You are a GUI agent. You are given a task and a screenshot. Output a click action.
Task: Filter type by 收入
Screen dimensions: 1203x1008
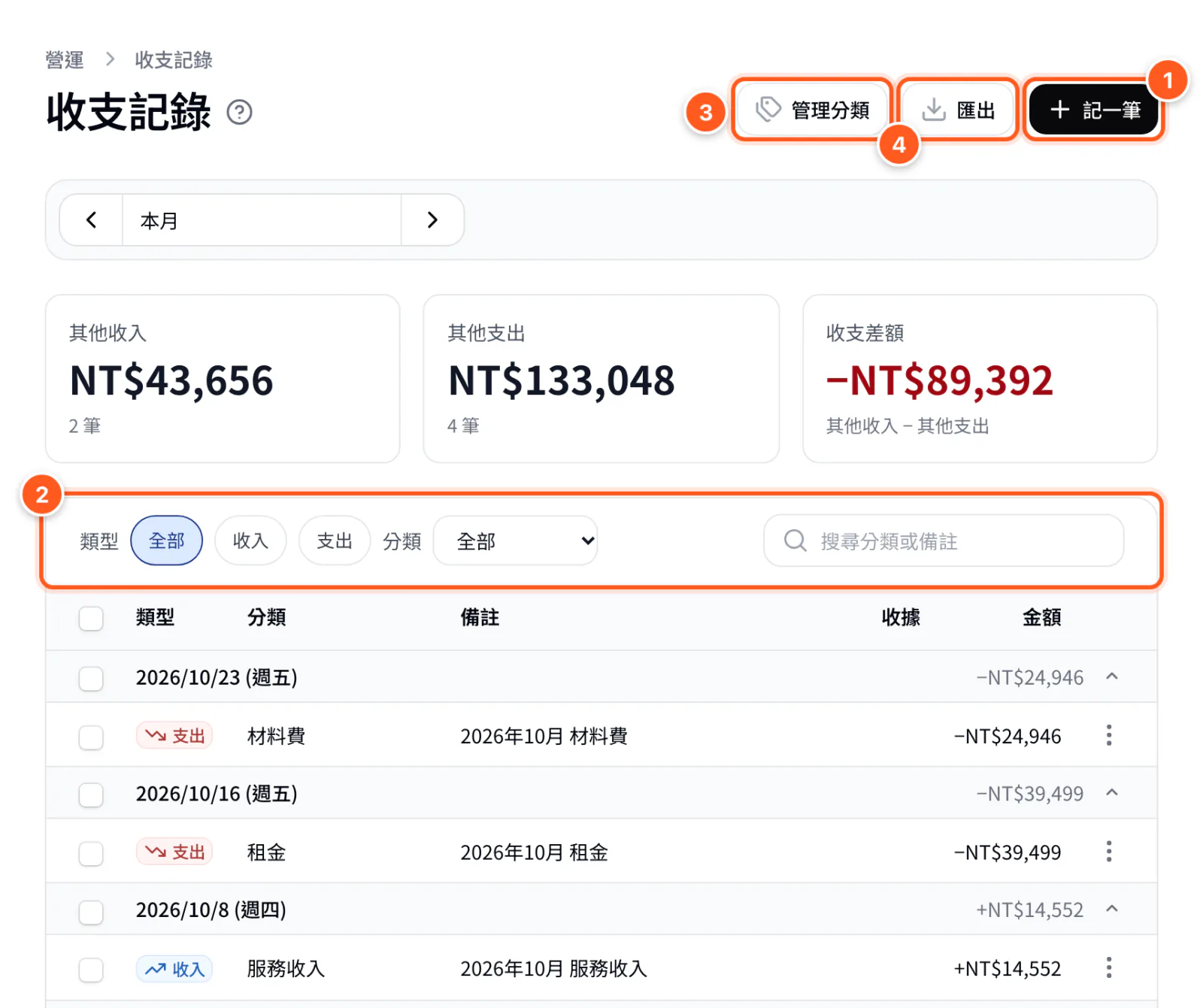click(x=250, y=540)
